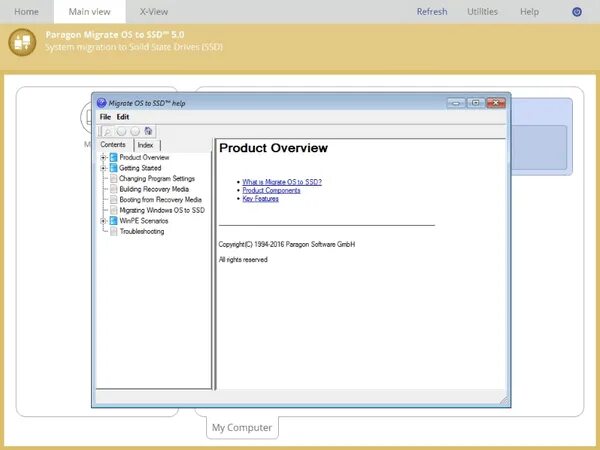Click the search magnifier icon in help toolbar
The width and height of the screenshot is (600, 450).
point(108,132)
